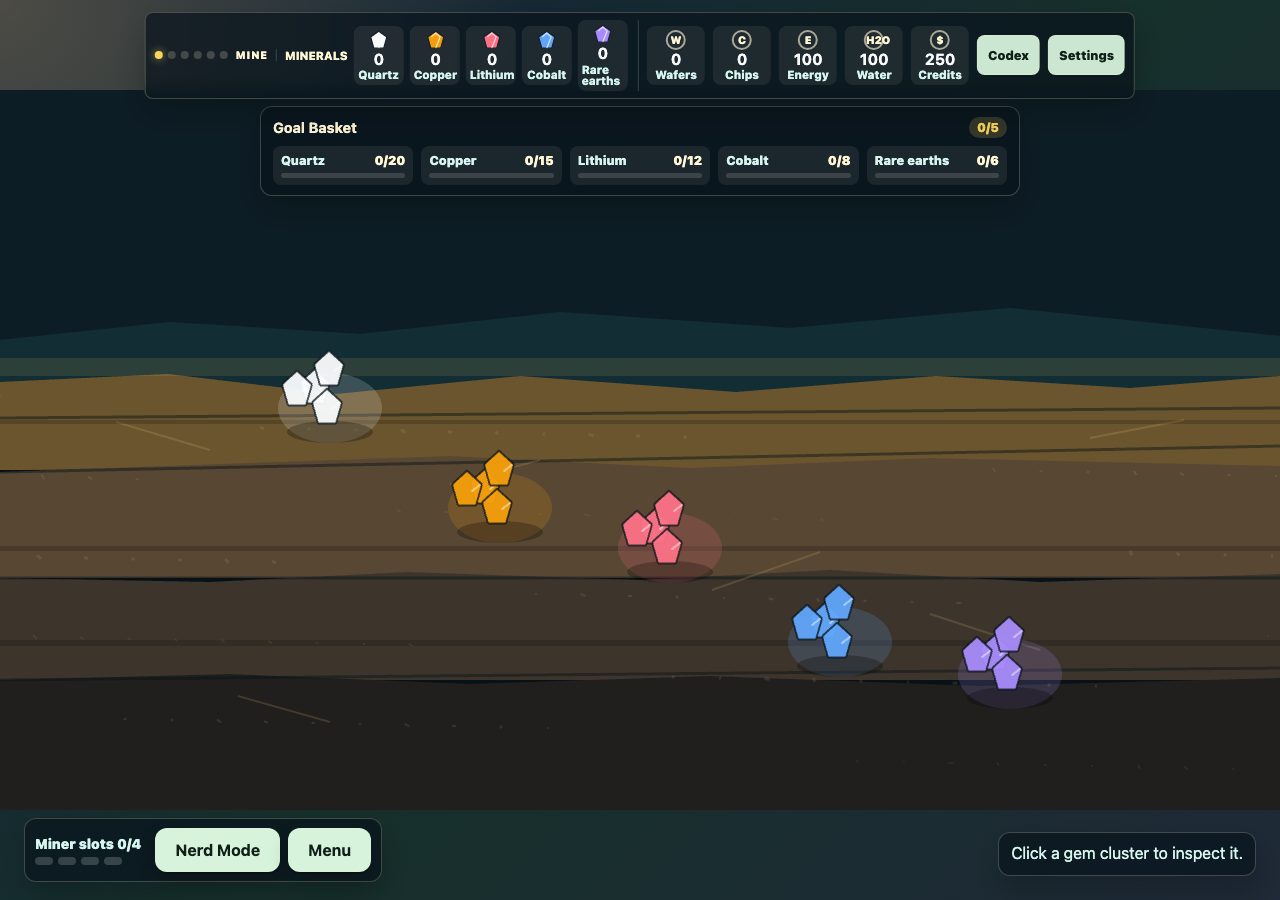Open the Menu button

[x=329, y=850]
